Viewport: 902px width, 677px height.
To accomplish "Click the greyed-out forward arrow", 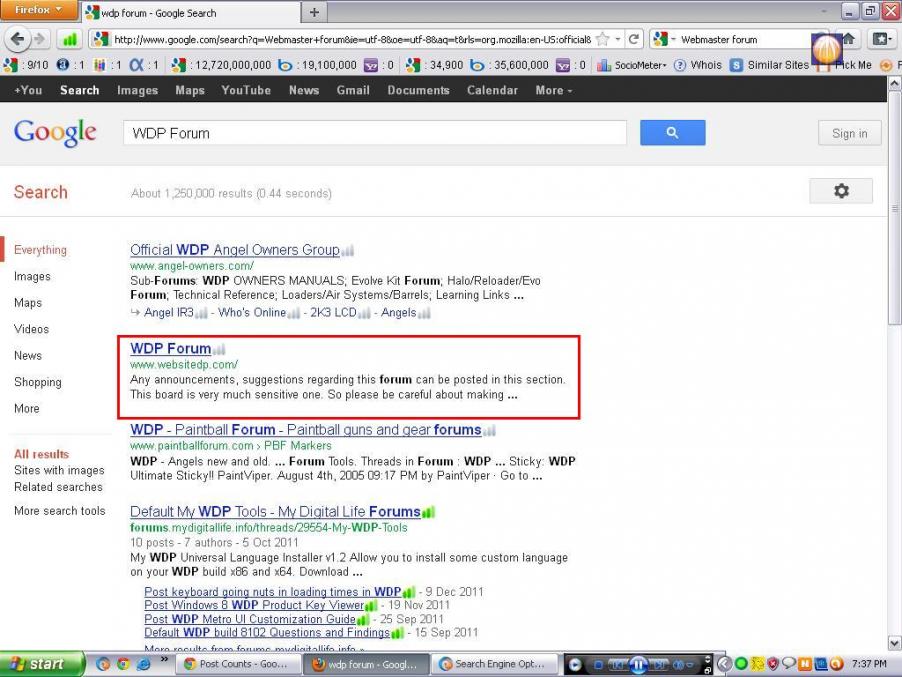I will (x=39, y=39).
